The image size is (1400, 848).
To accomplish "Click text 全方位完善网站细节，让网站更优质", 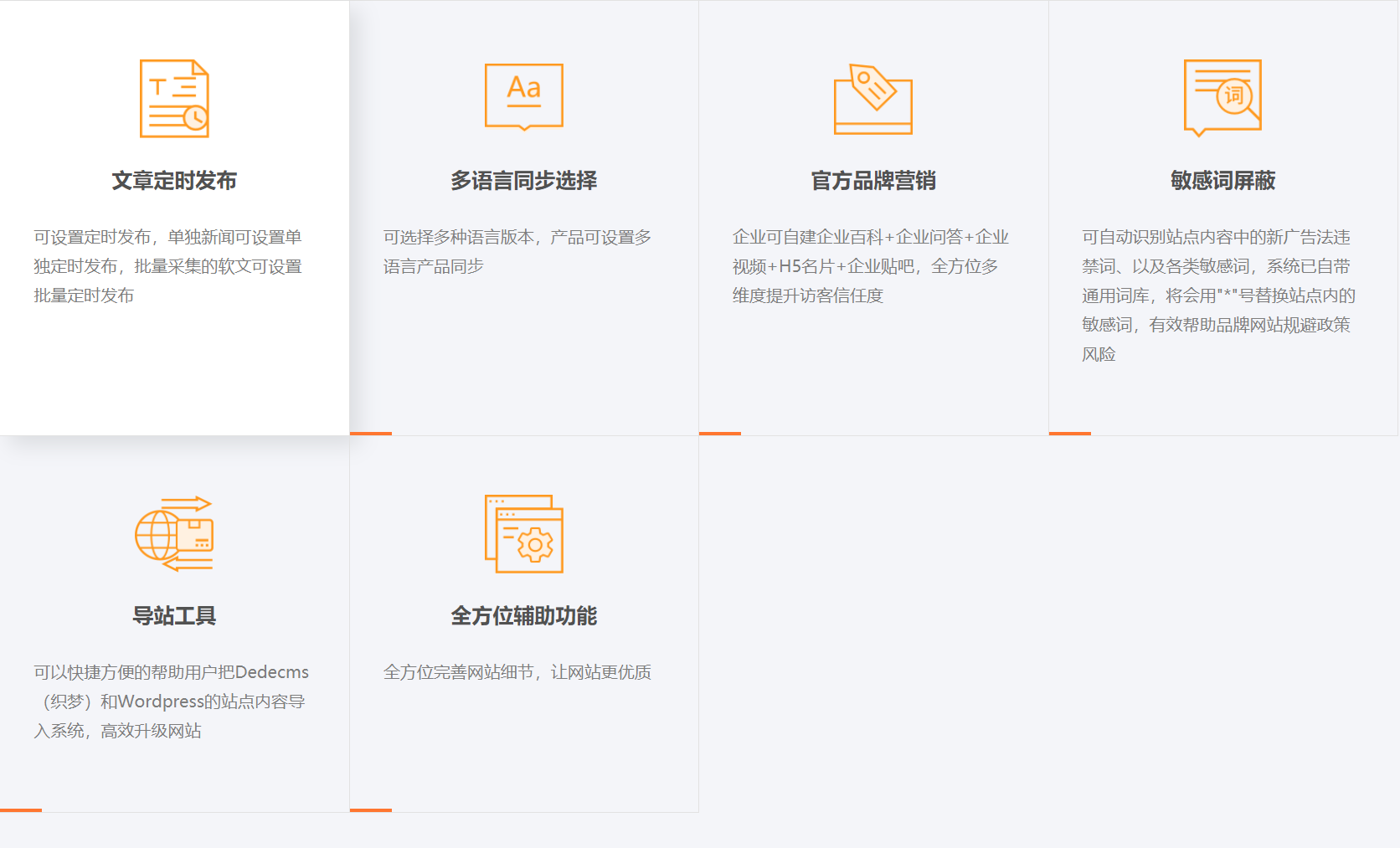I will click(x=517, y=672).
